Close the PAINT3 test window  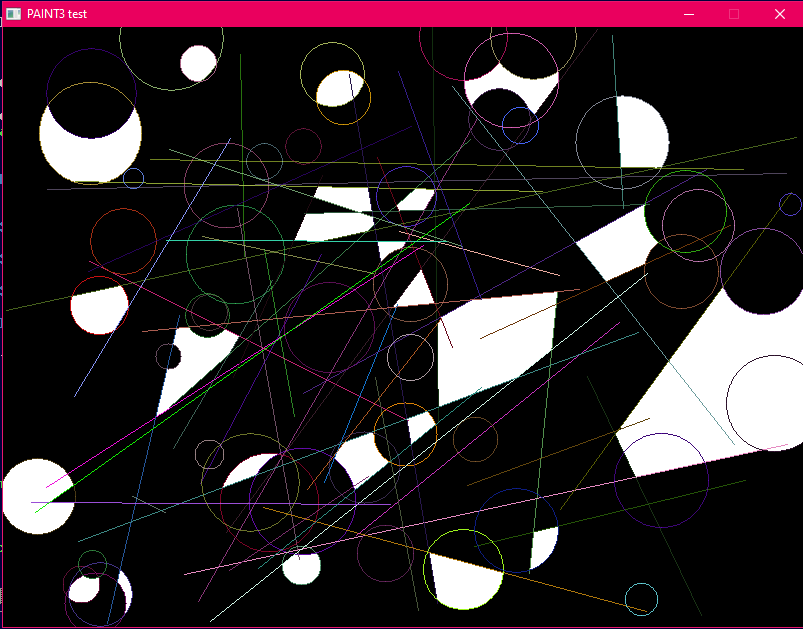[780, 14]
